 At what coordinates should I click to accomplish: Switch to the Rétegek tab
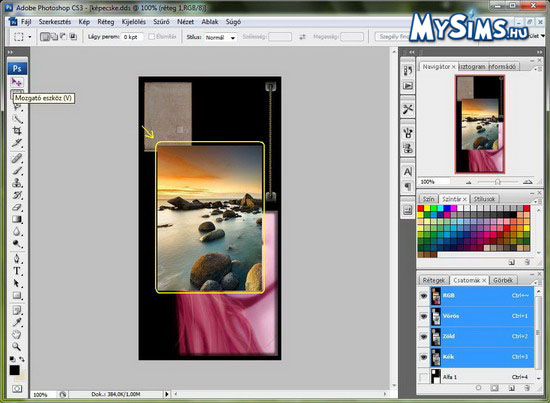[x=434, y=280]
